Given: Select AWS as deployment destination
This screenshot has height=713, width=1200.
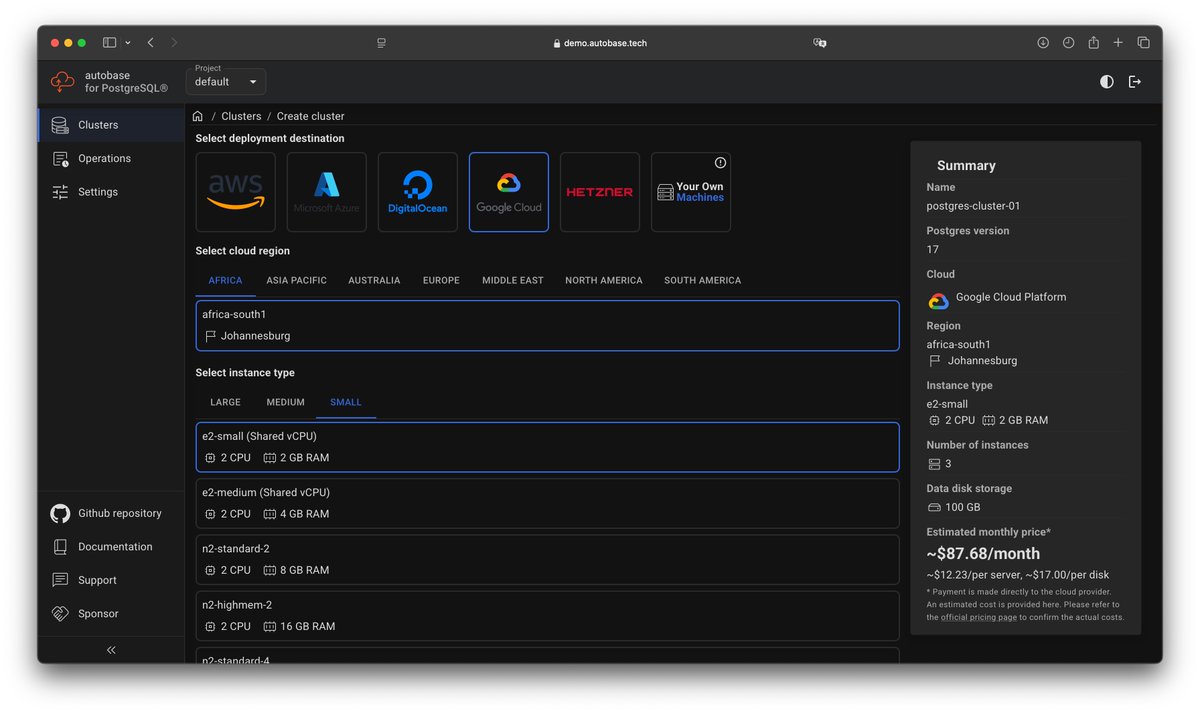Looking at the screenshot, I should pos(236,192).
